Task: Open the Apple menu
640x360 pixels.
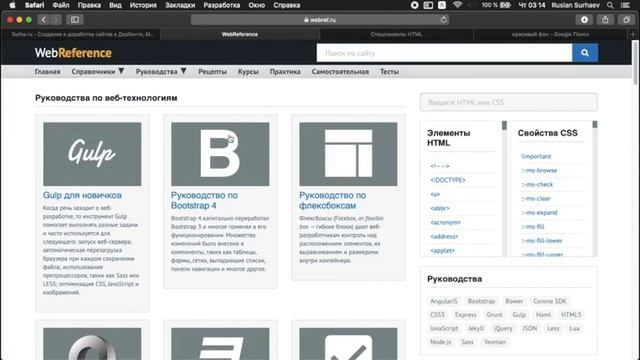Action: 12,5
